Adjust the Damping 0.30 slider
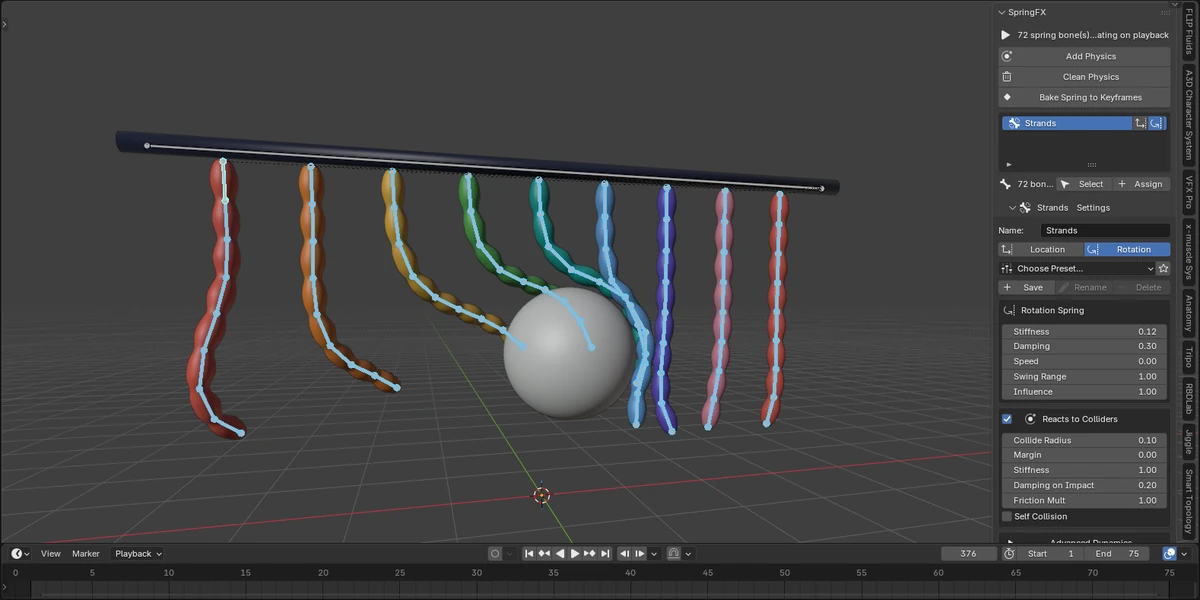The image size is (1200, 600). click(1084, 346)
